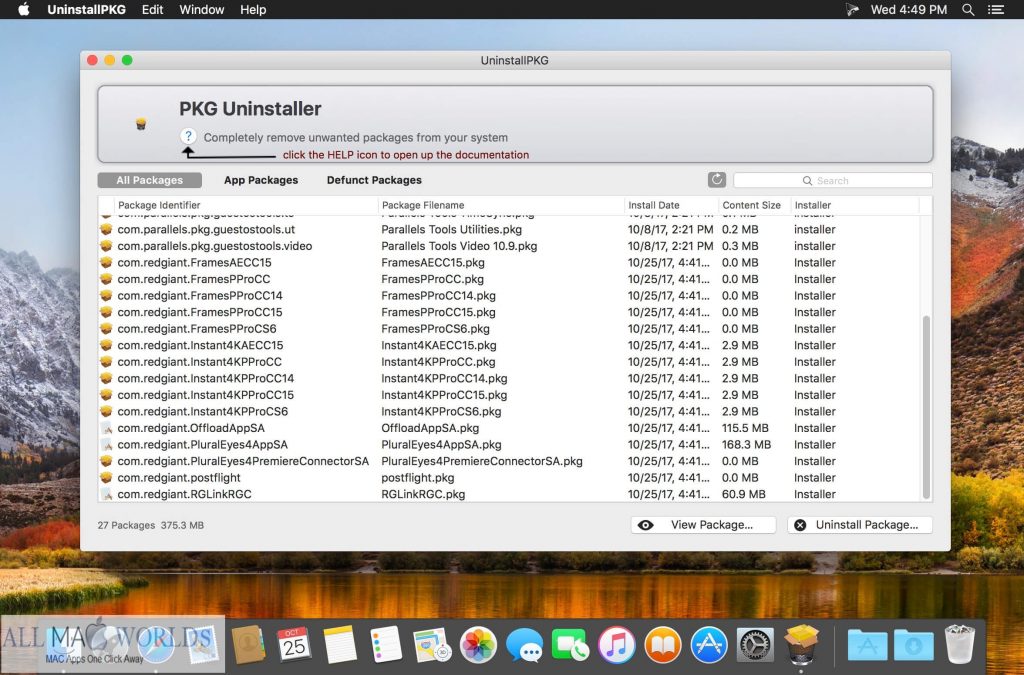Image resolution: width=1024 pixels, height=675 pixels.
Task: Open Spotlight search in the menu bar
Action: [x=968, y=10]
